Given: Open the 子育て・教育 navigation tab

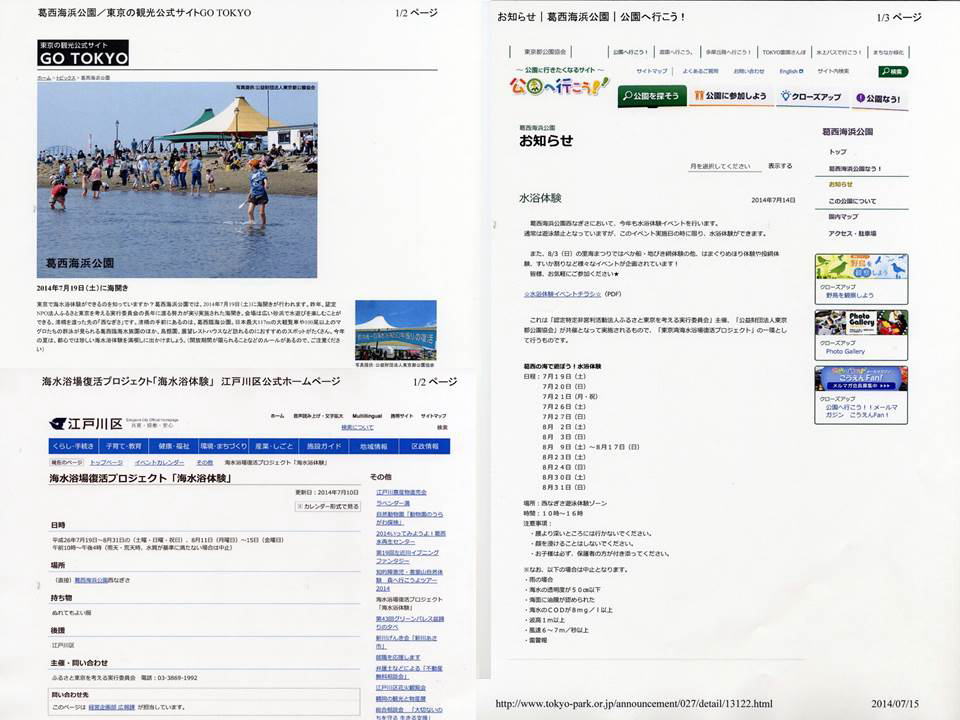Looking at the screenshot, I should coord(123,446).
